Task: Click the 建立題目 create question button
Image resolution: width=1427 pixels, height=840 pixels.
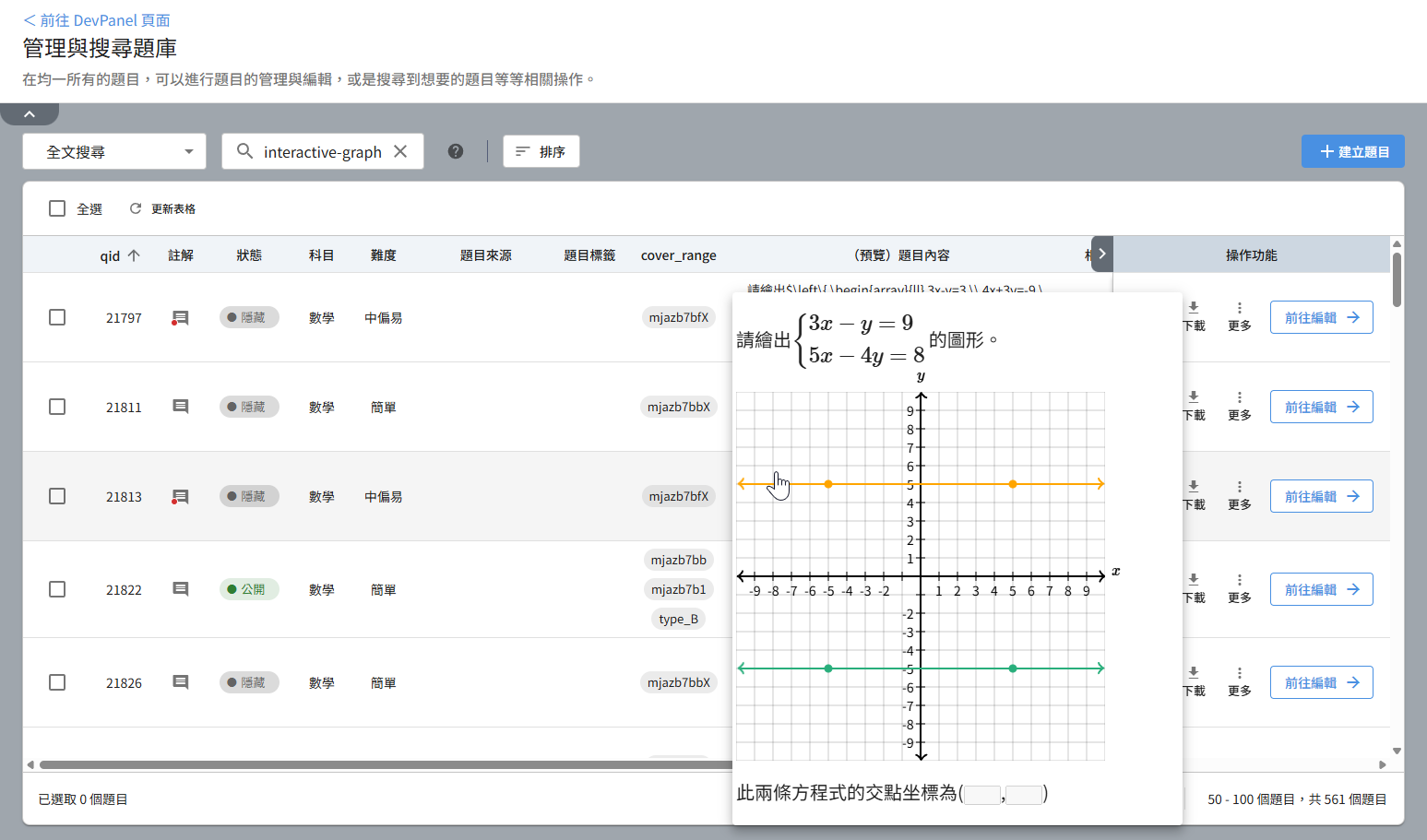Action: coord(1352,151)
